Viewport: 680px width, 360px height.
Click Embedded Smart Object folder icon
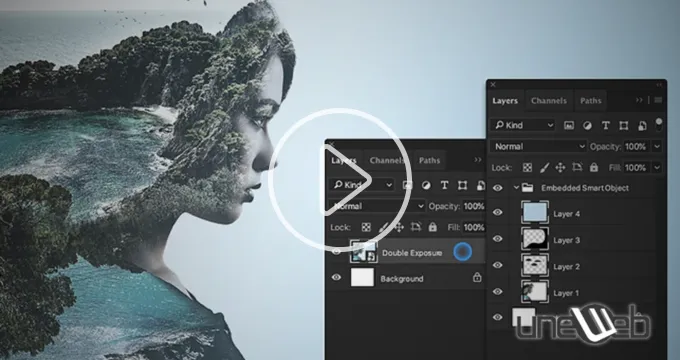(x=527, y=188)
